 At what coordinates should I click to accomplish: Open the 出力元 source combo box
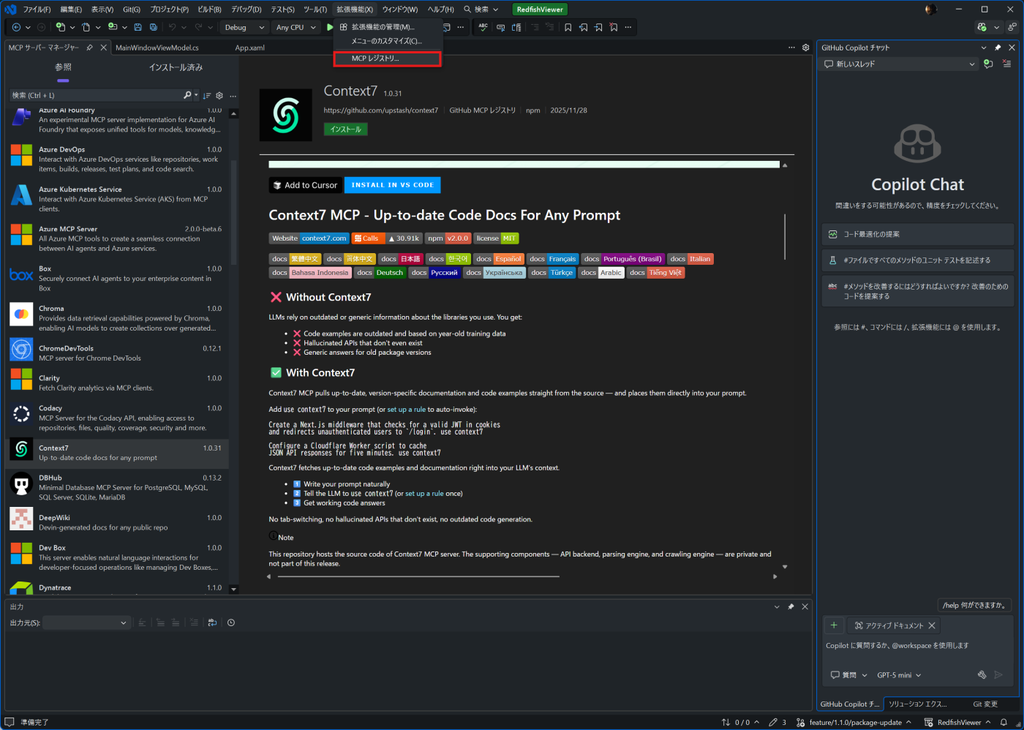tap(86, 623)
